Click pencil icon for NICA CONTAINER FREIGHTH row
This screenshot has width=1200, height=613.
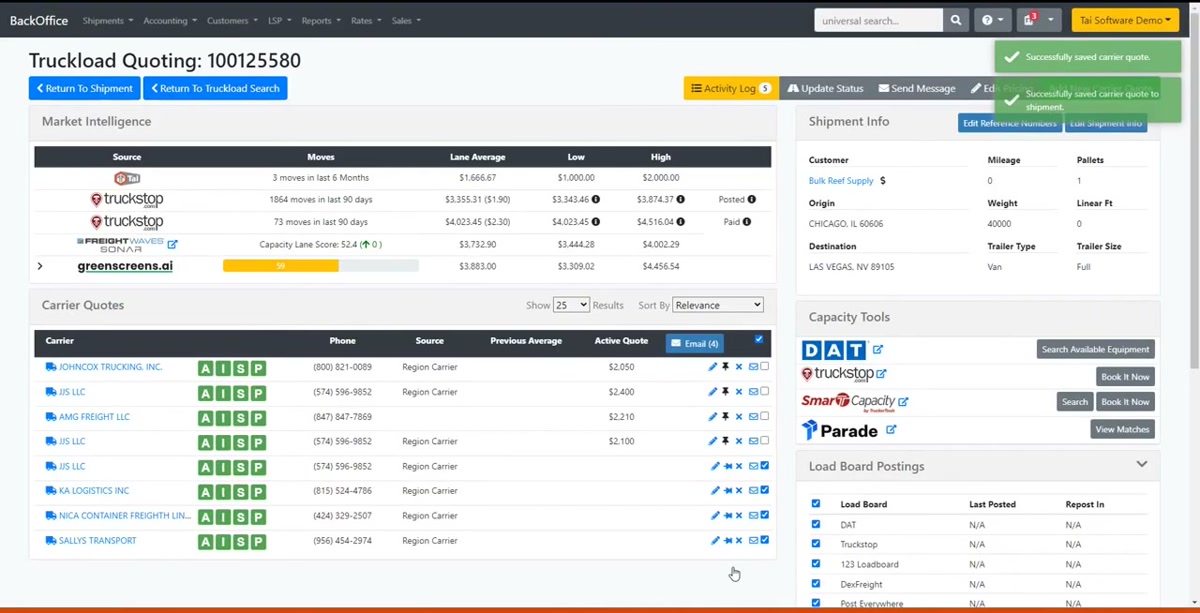tap(715, 516)
